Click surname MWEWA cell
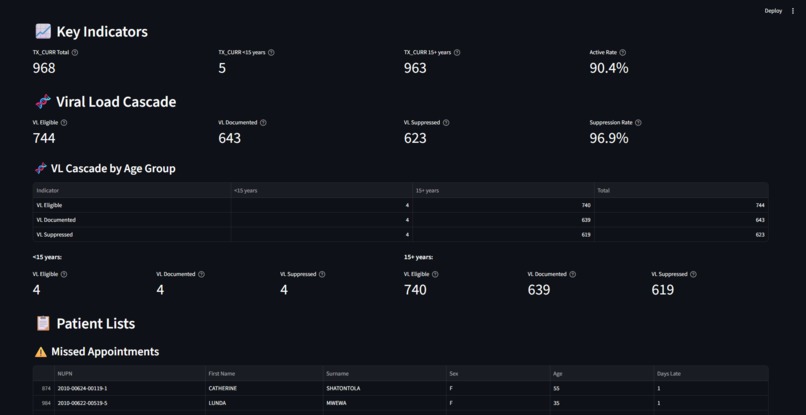 [x=384, y=403]
